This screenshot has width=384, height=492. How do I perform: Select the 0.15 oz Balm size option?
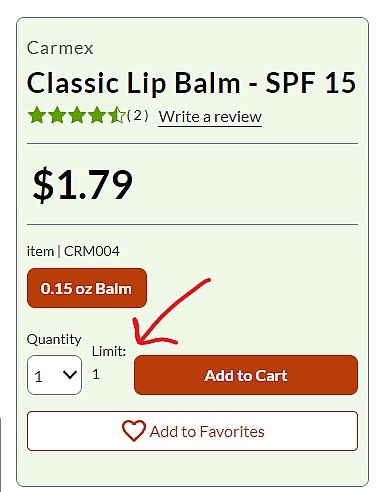pyautogui.click(x=87, y=288)
